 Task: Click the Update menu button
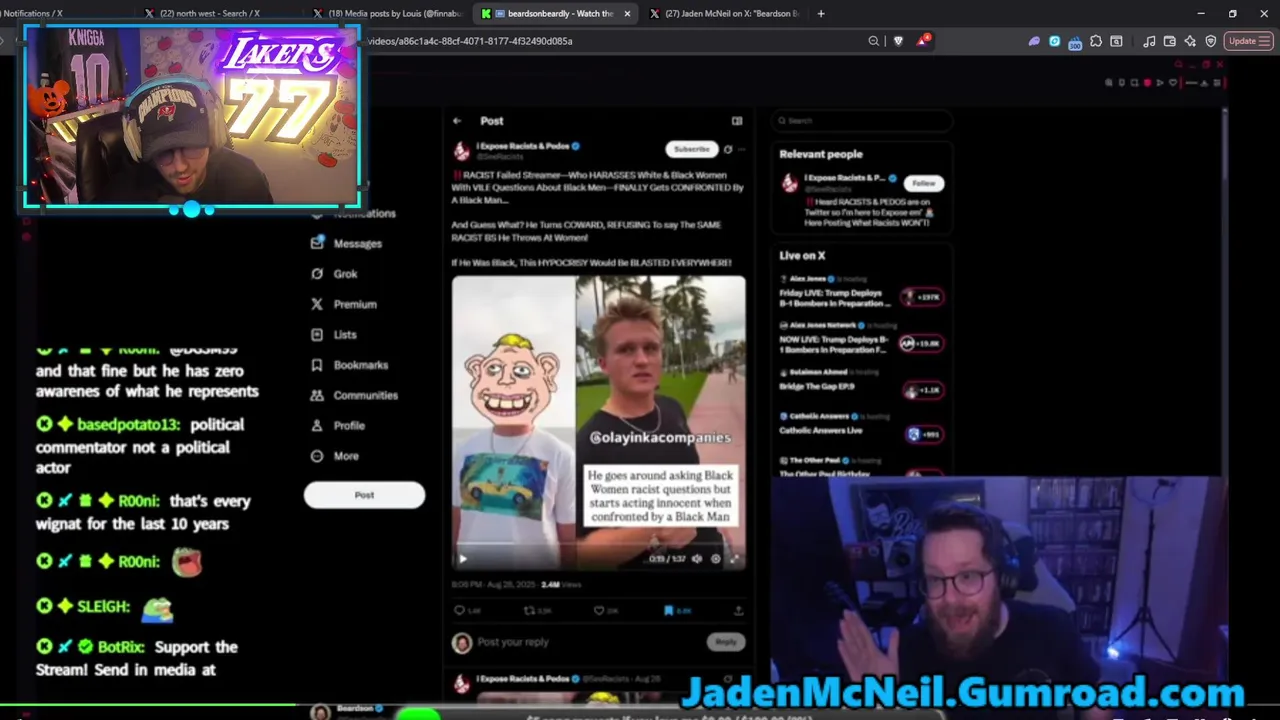1248,41
